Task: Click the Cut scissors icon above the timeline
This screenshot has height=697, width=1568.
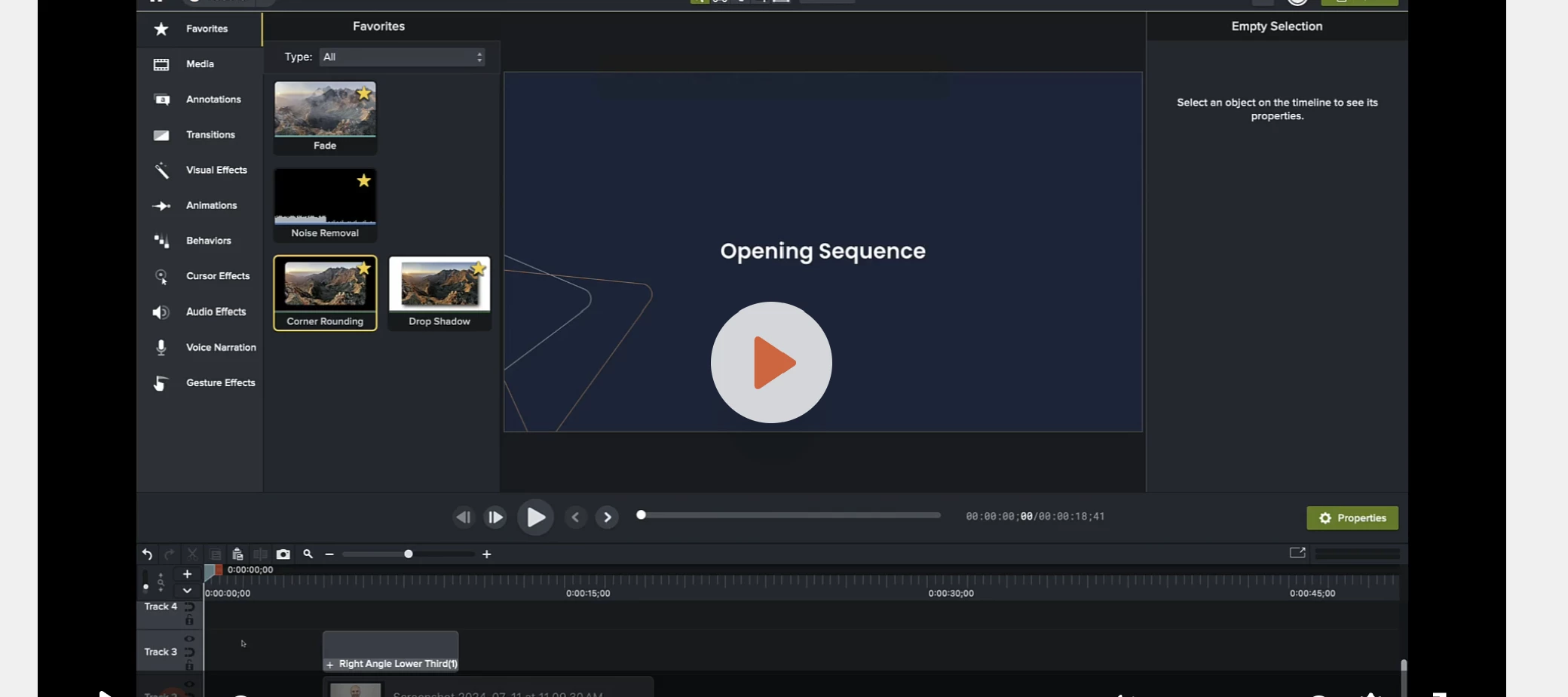Action: pos(192,554)
